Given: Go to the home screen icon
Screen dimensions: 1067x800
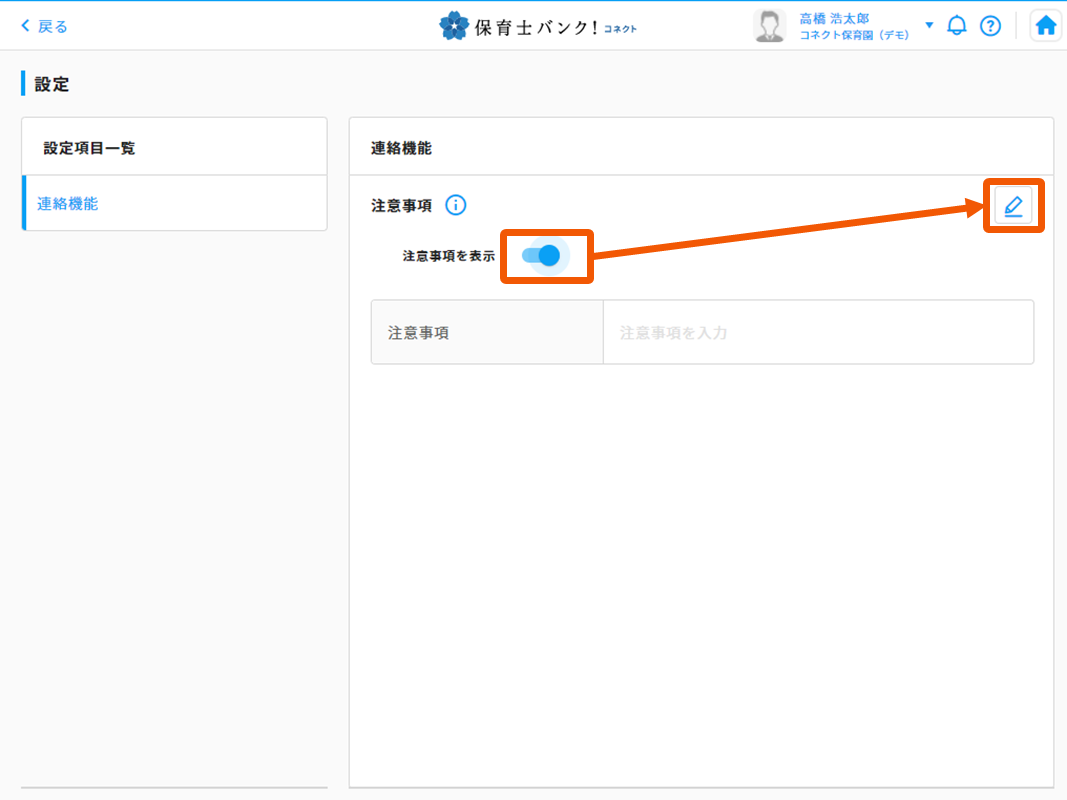Looking at the screenshot, I should point(1046,26).
